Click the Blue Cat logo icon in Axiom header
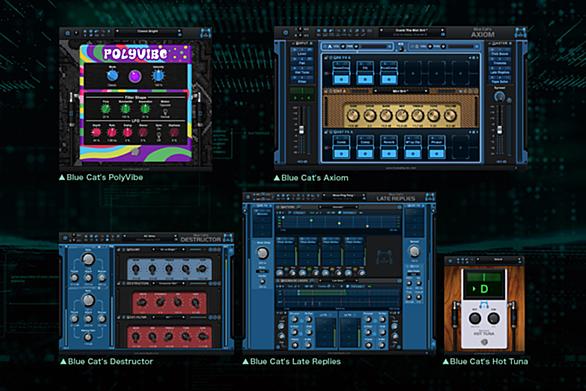586x391 pixels. [520, 33]
